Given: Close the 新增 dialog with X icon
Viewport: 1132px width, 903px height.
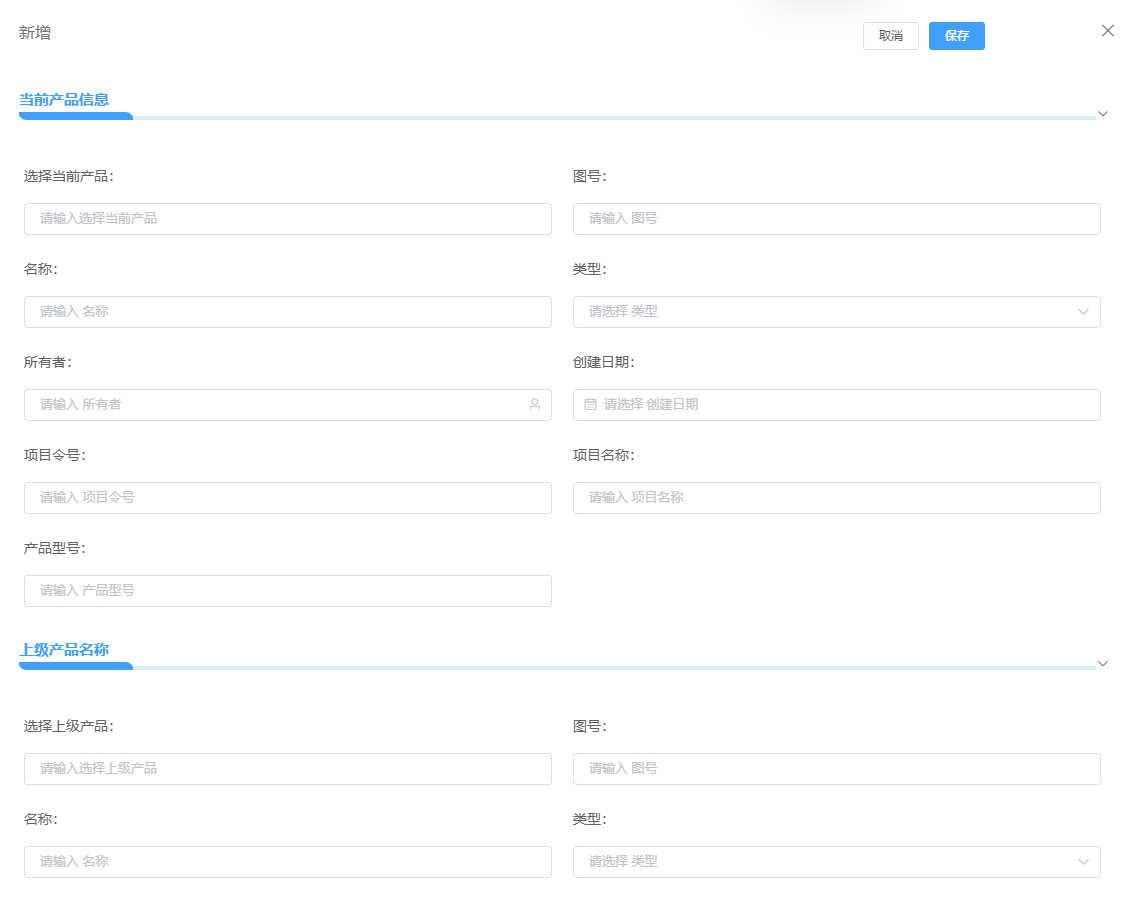Looking at the screenshot, I should pos(1107,30).
